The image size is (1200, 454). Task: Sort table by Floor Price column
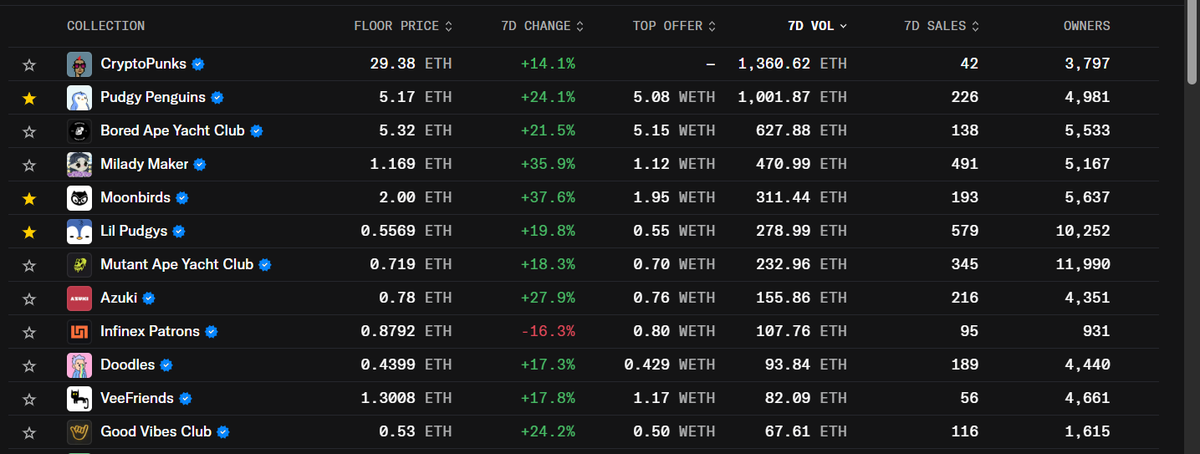[403, 26]
